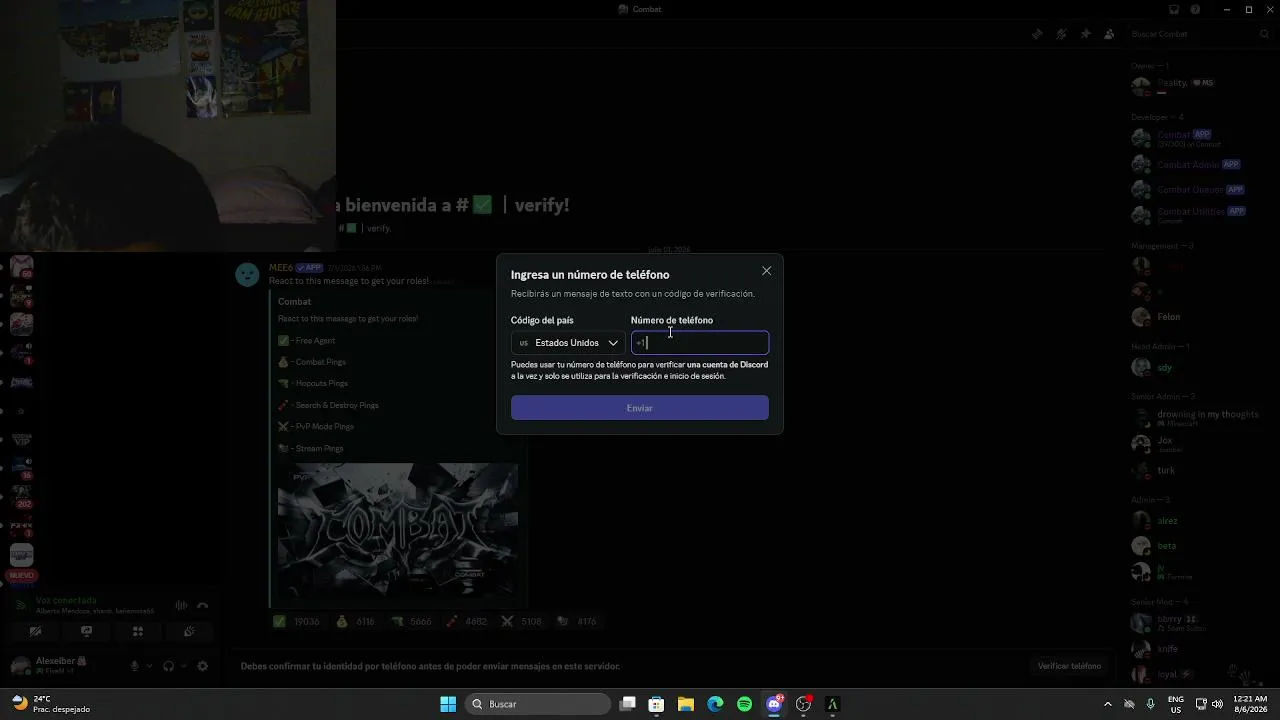Expand headphone output options arrow
Screen dimensions: 1280x720
pyautogui.click(x=184, y=666)
